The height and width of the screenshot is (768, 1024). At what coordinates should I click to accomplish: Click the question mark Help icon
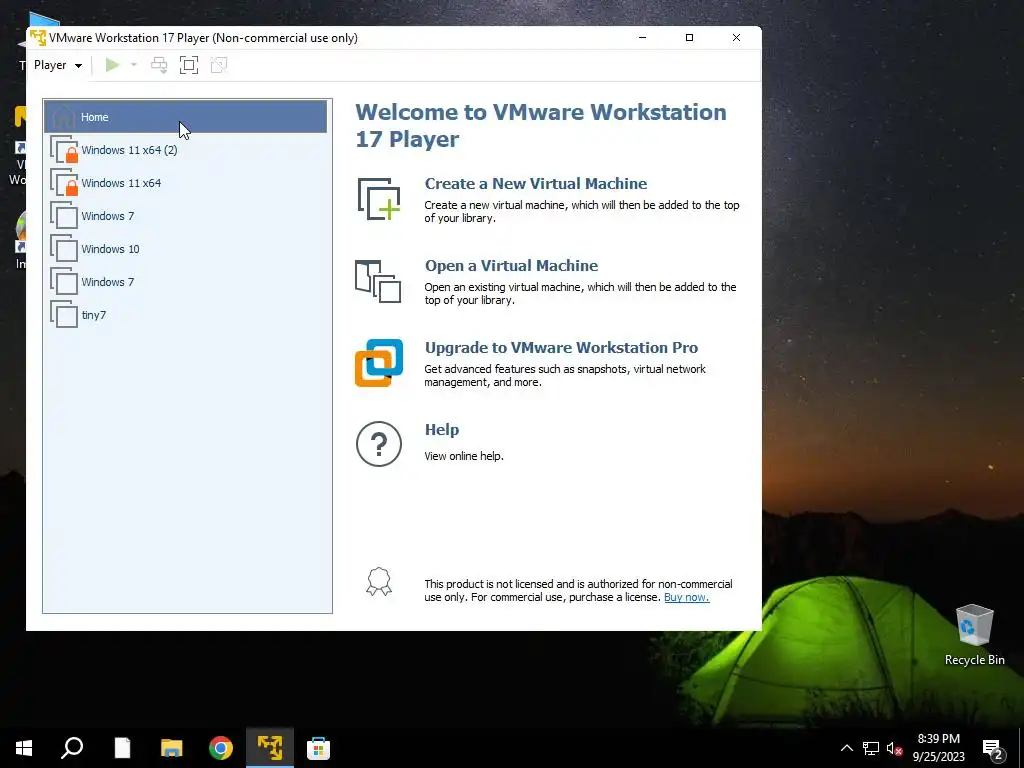(379, 444)
